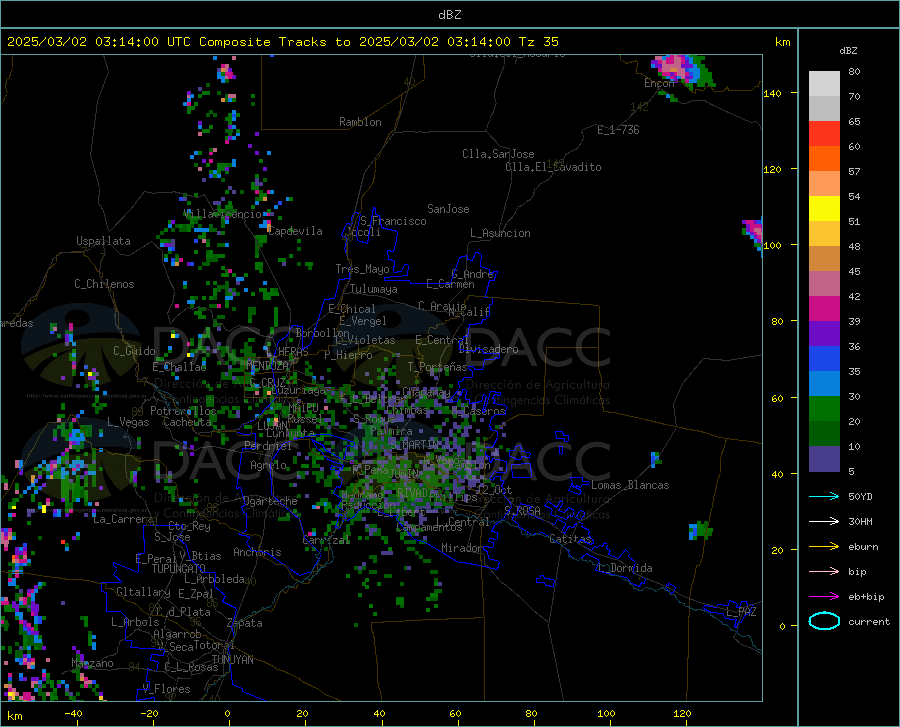Select the 80 dBZ light gray swatch

pos(824,83)
